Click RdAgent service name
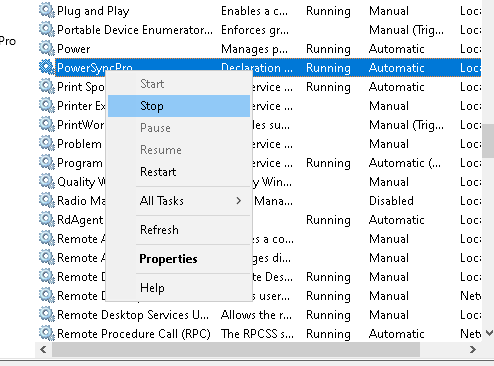 (x=80, y=220)
